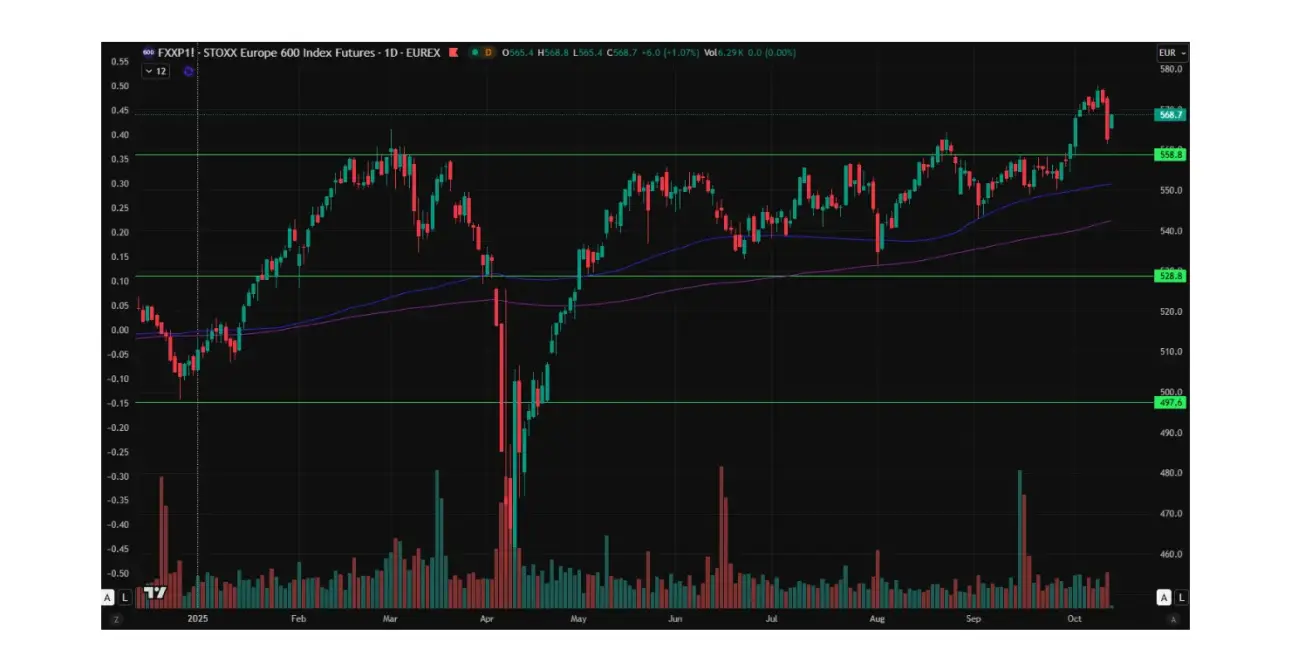Toggle log scale L on left axis
The height and width of the screenshot is (670, 1312).
click(125, 597)
